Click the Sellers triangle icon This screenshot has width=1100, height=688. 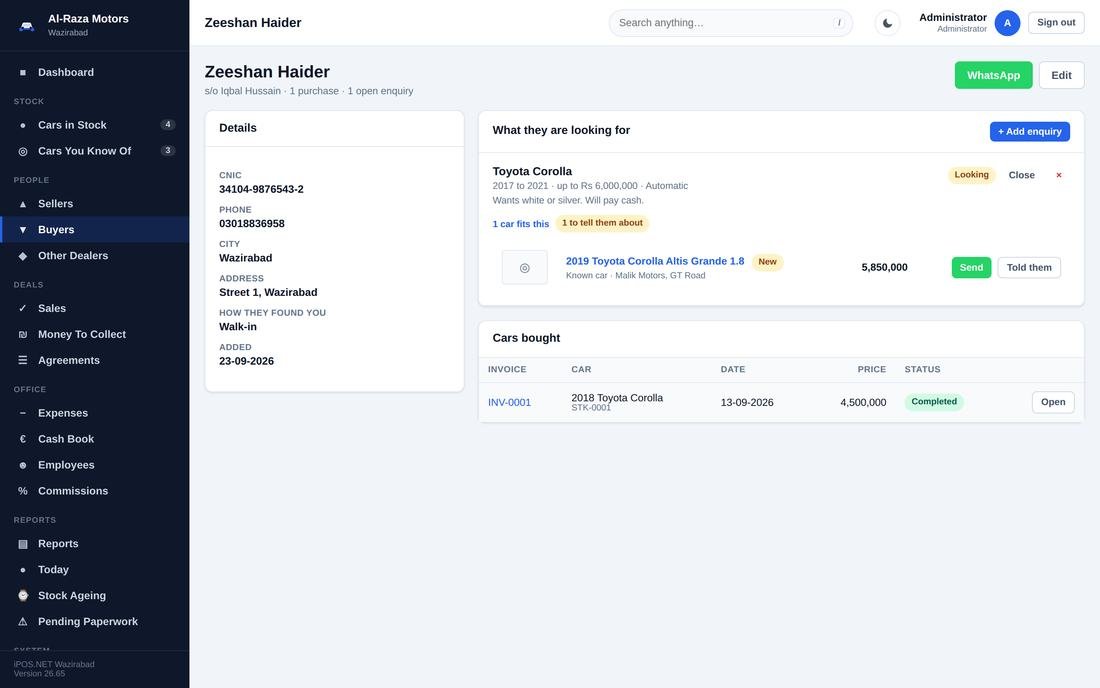pos(22,203)
